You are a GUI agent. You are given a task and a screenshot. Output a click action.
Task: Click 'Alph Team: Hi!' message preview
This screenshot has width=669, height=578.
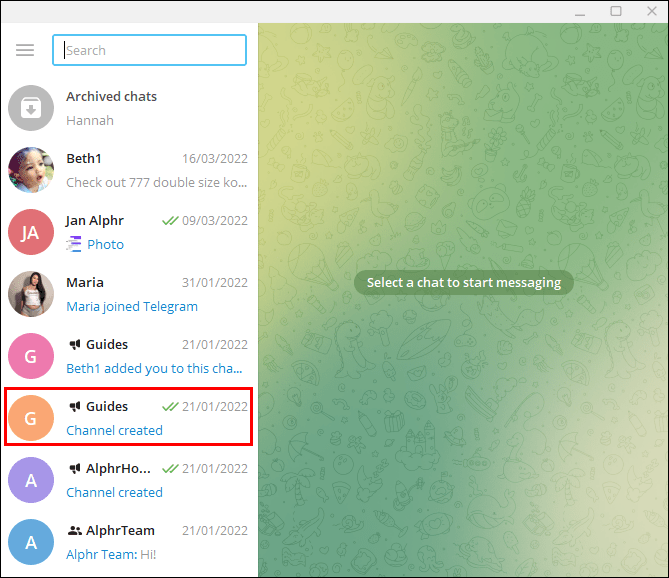[x=111, y=554]
